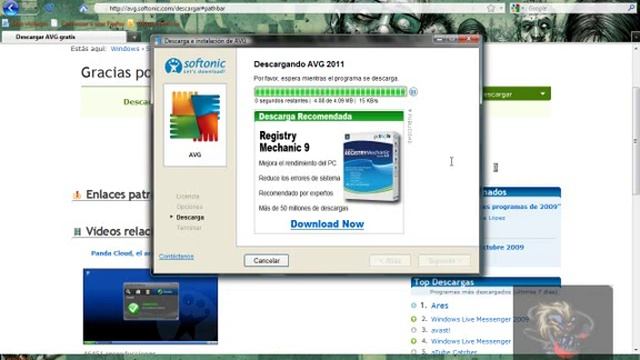Click the browser back arrow button
Screen dimensions: 640x360
tap(11, 7)
